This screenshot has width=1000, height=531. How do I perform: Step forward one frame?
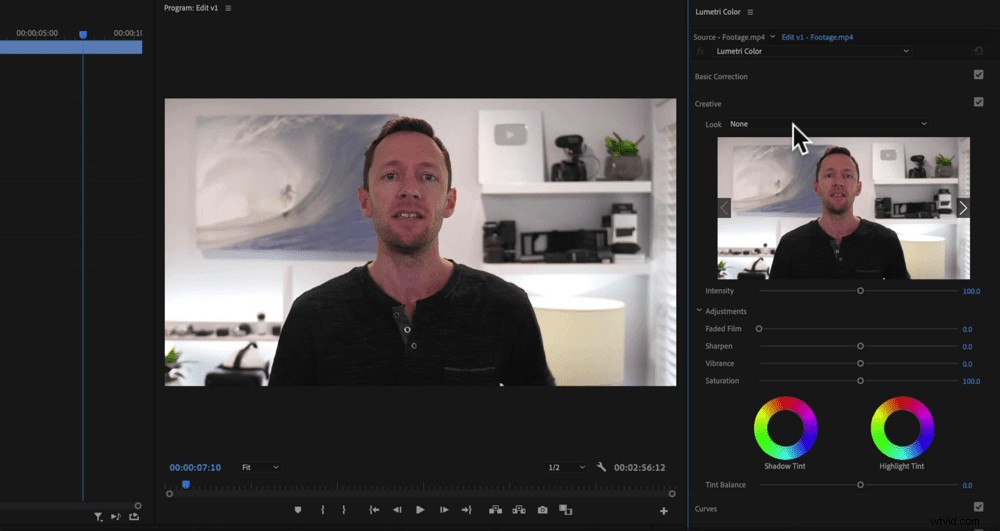pyautogui.click(x=444, y=510)
